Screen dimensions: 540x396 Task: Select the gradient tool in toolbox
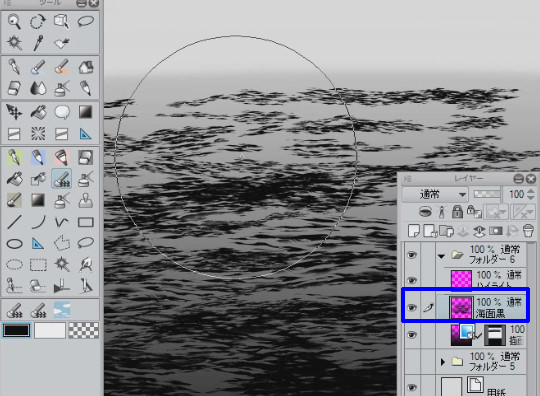(x=85, y=112)
